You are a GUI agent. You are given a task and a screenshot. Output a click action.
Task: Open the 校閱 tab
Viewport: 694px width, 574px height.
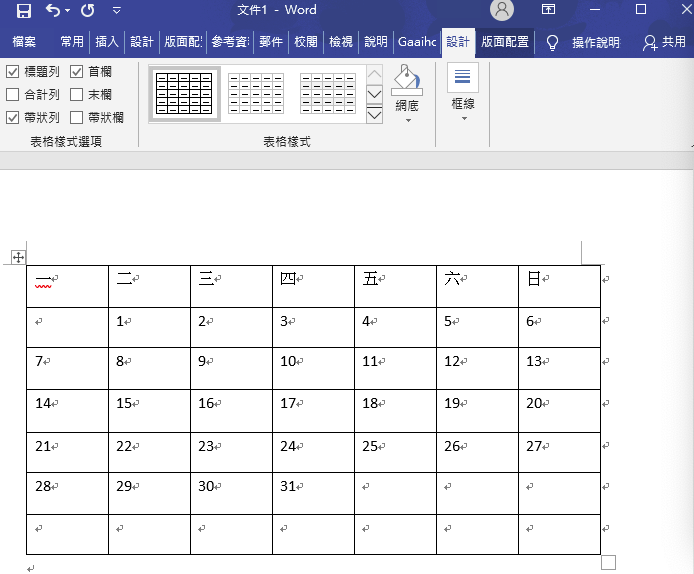pos(306,42)
